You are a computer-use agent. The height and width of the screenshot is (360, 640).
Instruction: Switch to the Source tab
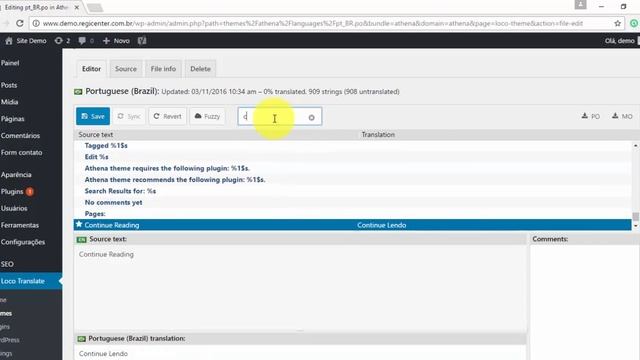pos(126,69)
